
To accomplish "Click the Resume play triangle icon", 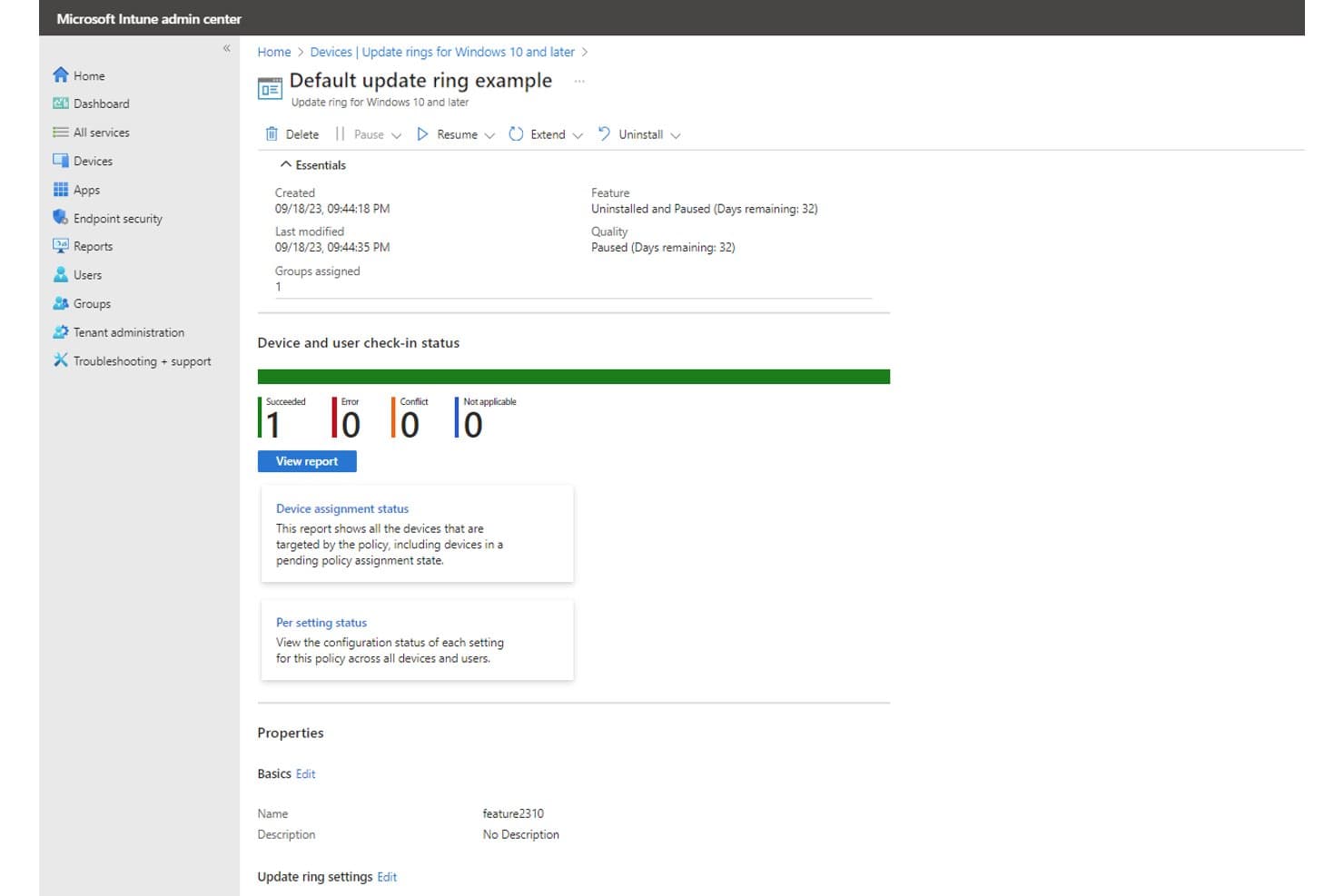I will (x=422, y=134).
